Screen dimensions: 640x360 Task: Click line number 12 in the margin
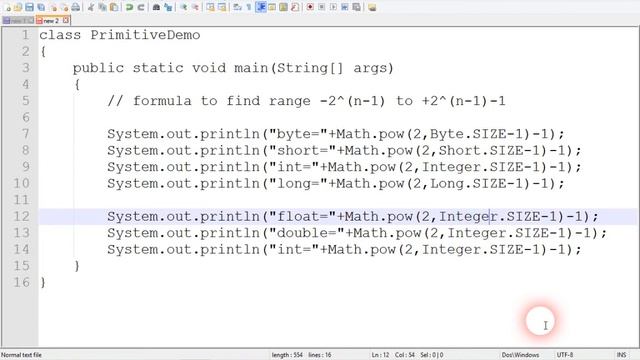point(21,216)
